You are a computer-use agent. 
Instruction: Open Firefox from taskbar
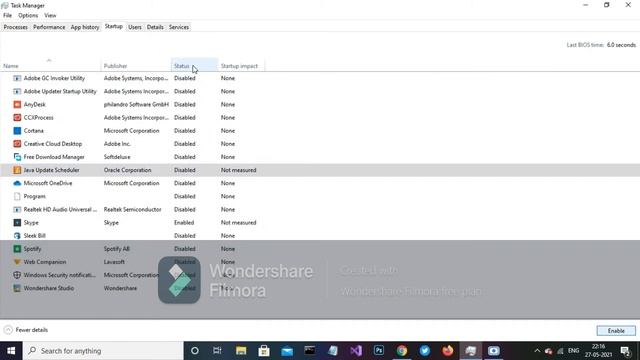(448, 351)
